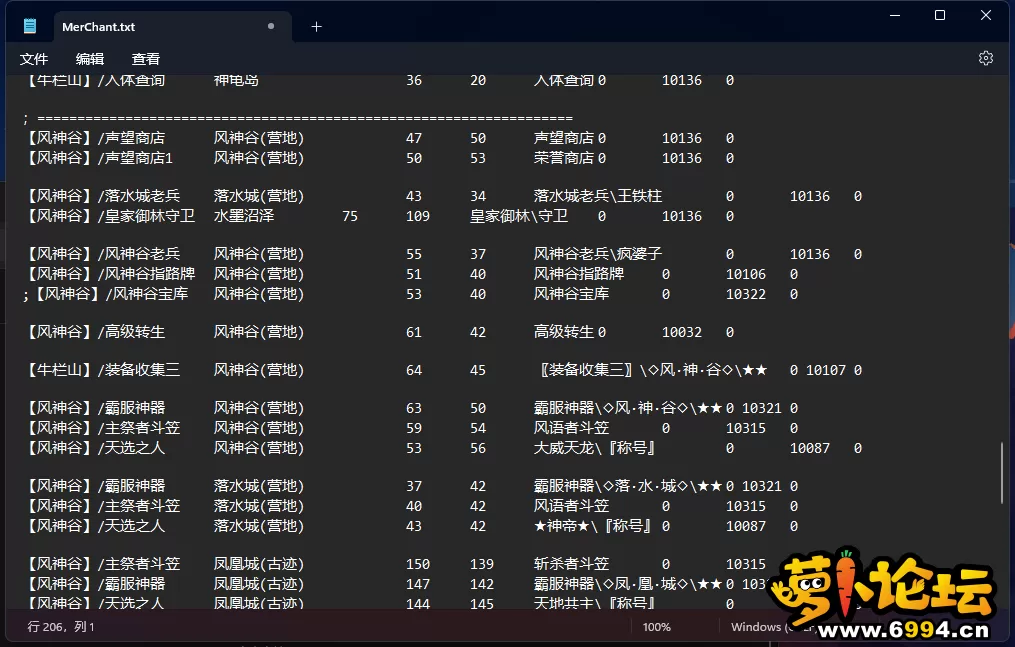This screenshot has height=647, width=1015.
Task: Click the text 水墨沼泽
Action: point(244,216)
